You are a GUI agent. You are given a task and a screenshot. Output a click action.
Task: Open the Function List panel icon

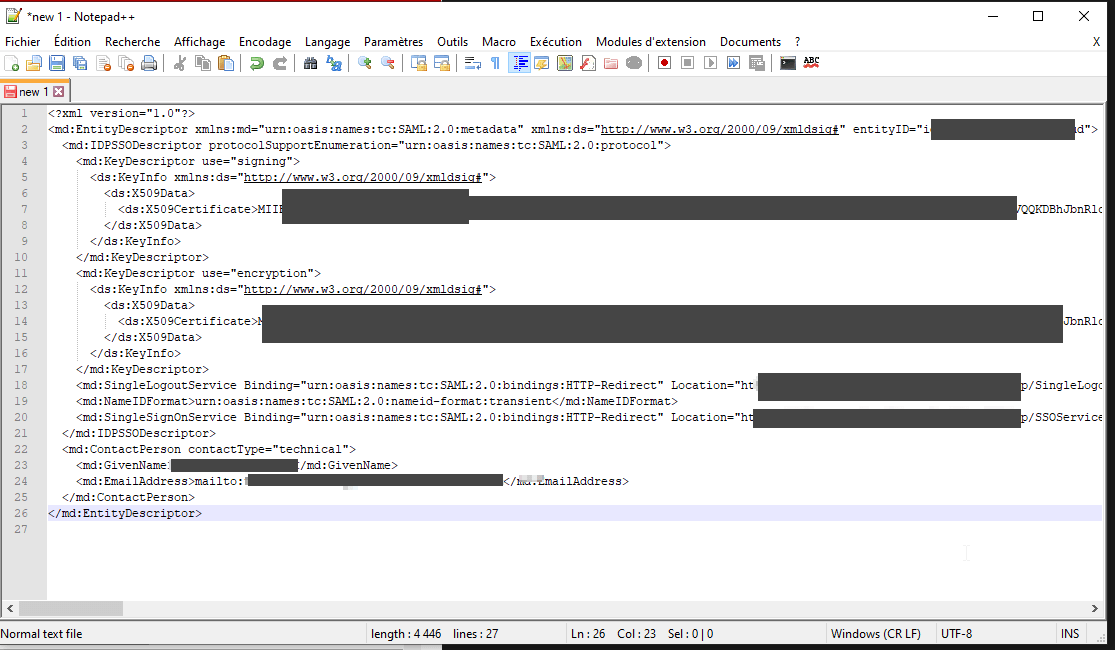tap(587, 63)
